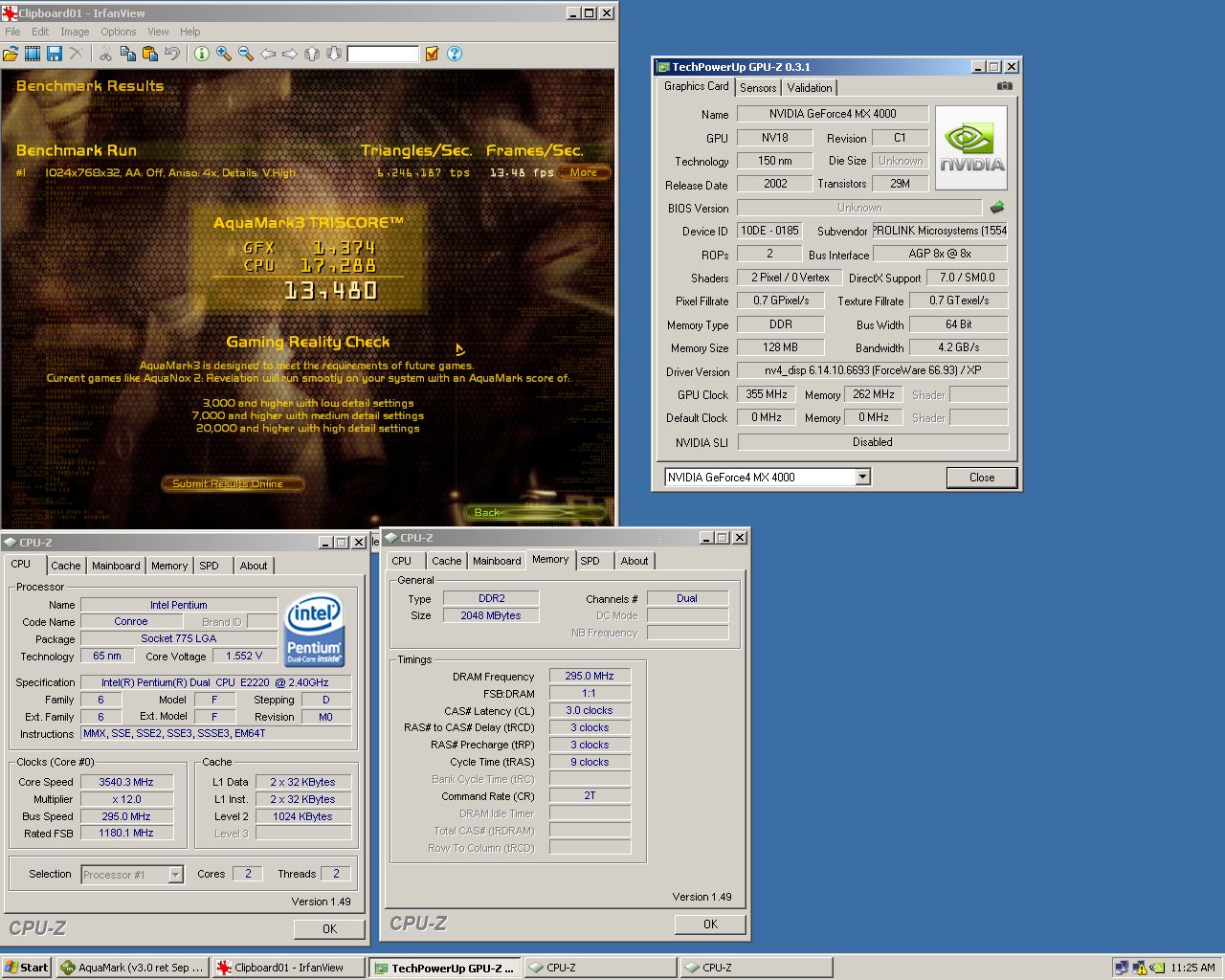The width and height of the screenshot is (1225, 980).
Task: Open IrfanView settings checkmark icon
Action: pyautogui.click(x=432, y=55)
